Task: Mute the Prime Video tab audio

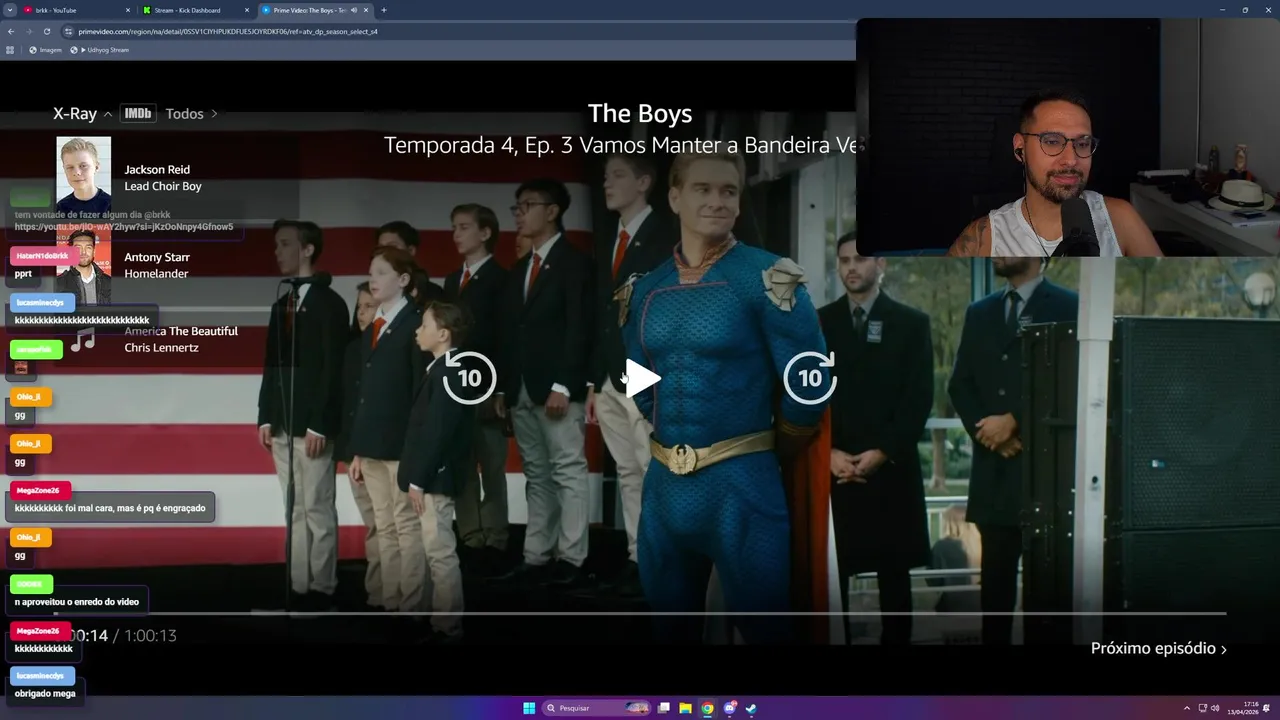Action: (x=354, y=10)
